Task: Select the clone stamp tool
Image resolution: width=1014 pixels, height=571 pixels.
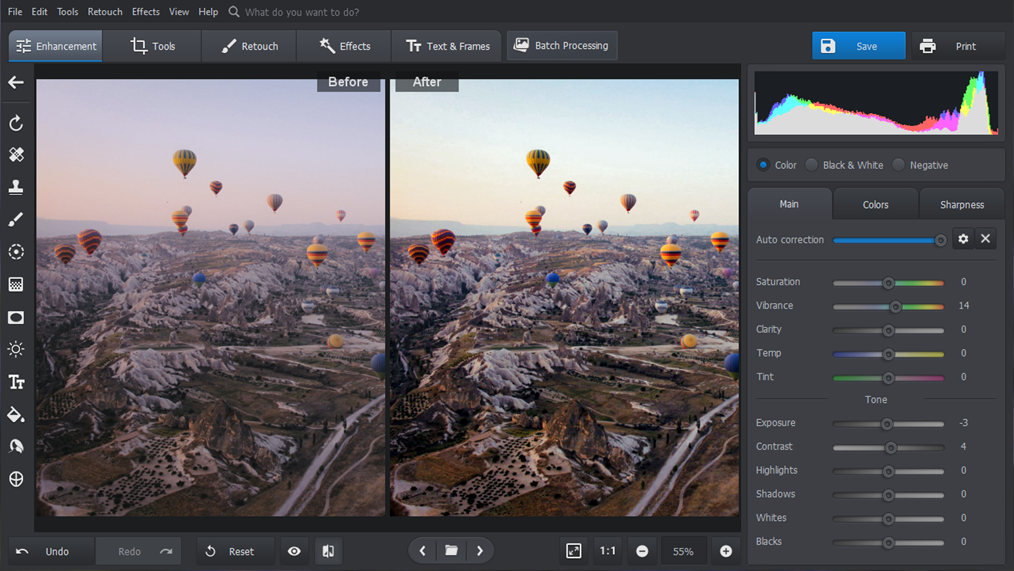Action: tap(16, 187)
